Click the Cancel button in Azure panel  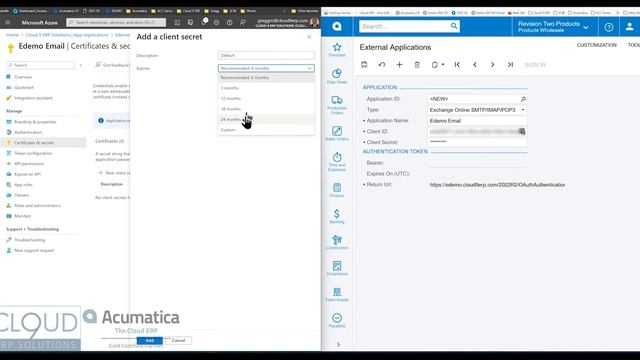[x=178, y=340]
